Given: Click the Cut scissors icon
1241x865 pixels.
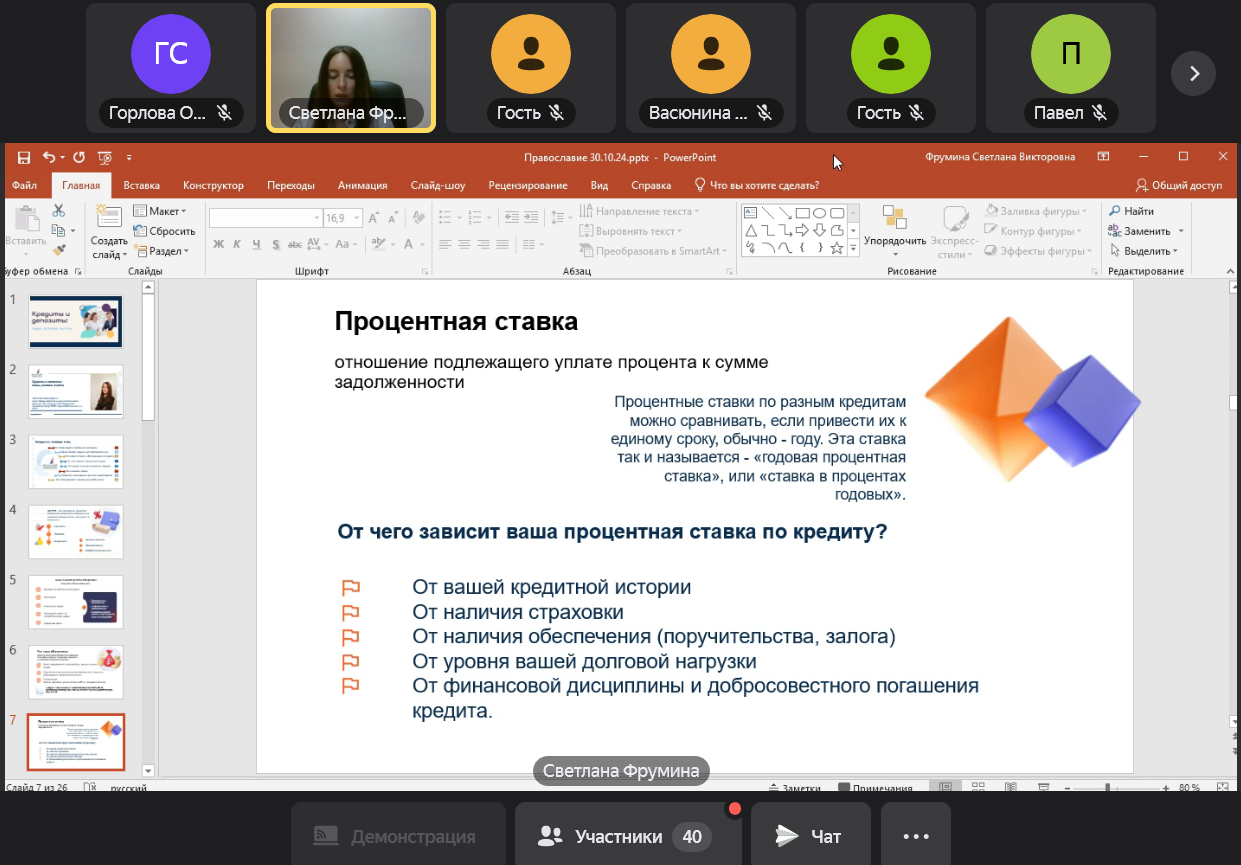Looking at the screenshot, I should pos(59,211).
